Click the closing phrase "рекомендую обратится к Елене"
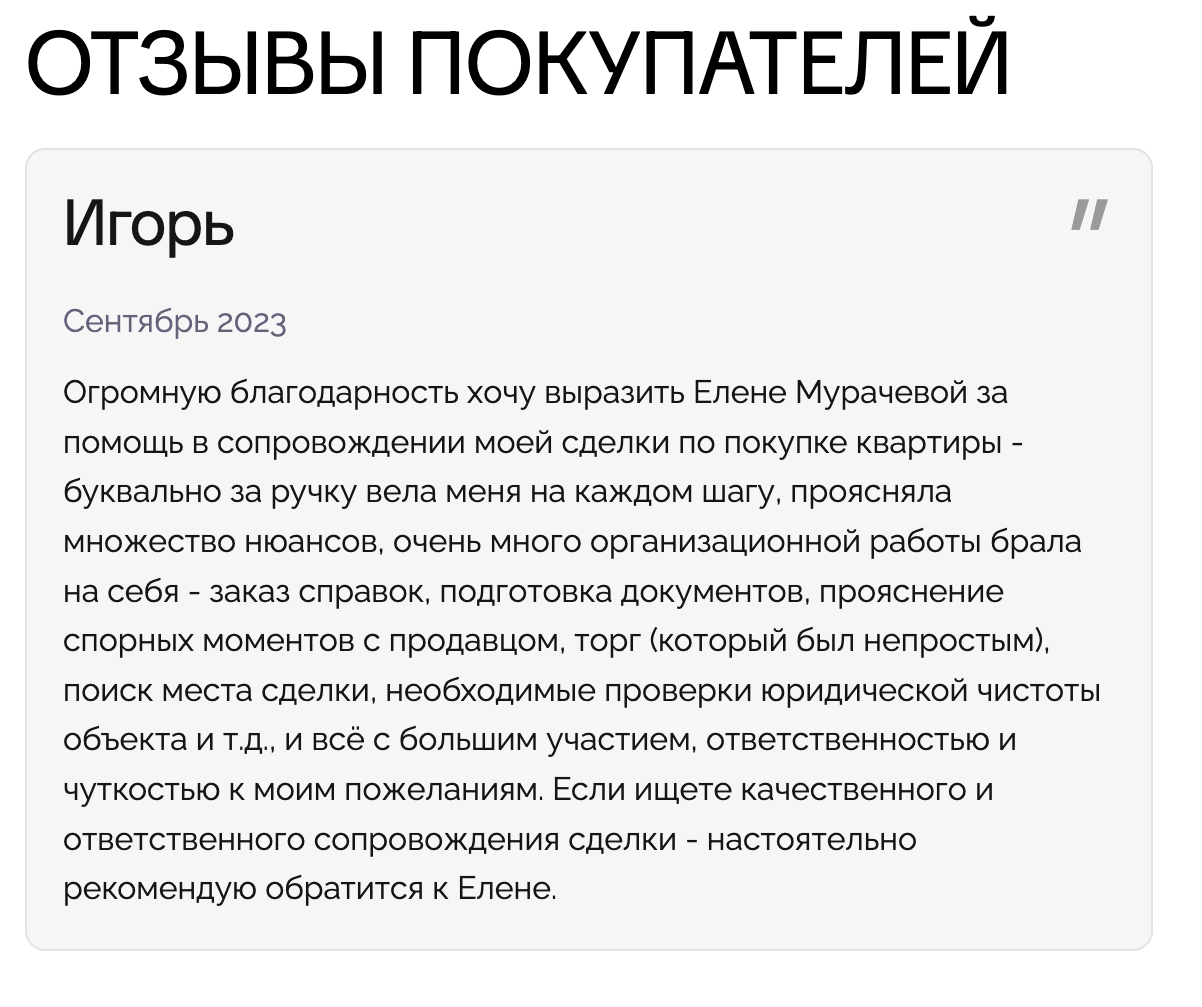Screen dimensions: 1202x1007 click(308, 889)
